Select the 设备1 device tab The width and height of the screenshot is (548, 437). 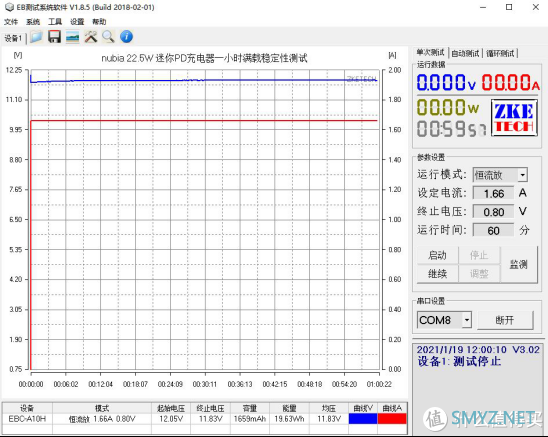point(13,38)
